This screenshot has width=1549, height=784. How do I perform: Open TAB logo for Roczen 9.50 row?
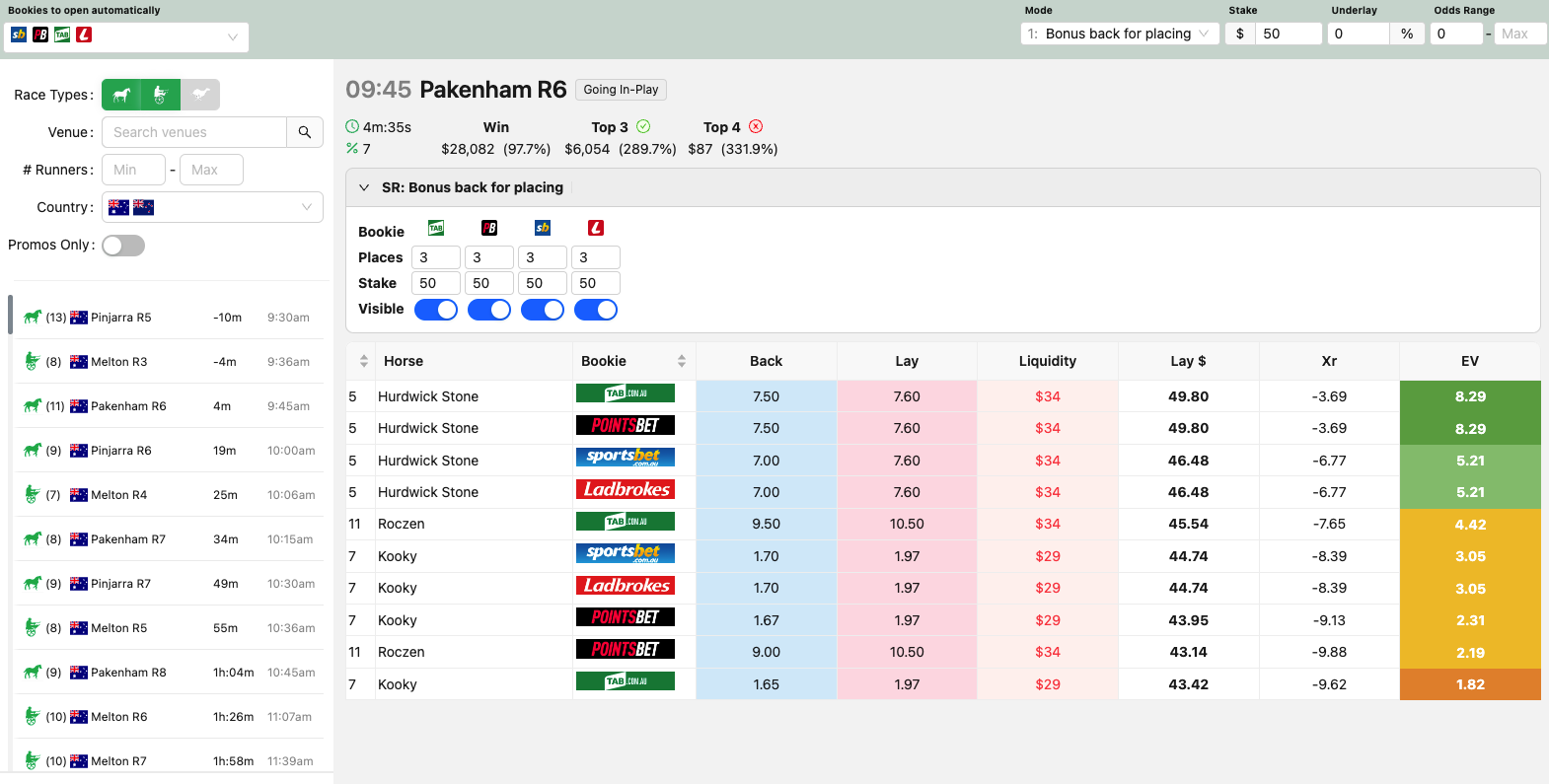[x=626, y=521]
